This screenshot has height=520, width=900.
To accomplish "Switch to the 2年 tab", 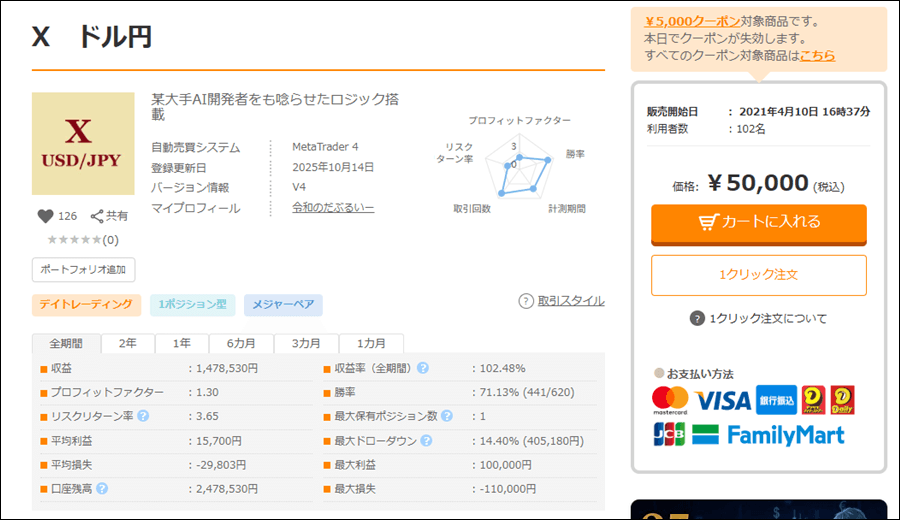I will [128, 343].
